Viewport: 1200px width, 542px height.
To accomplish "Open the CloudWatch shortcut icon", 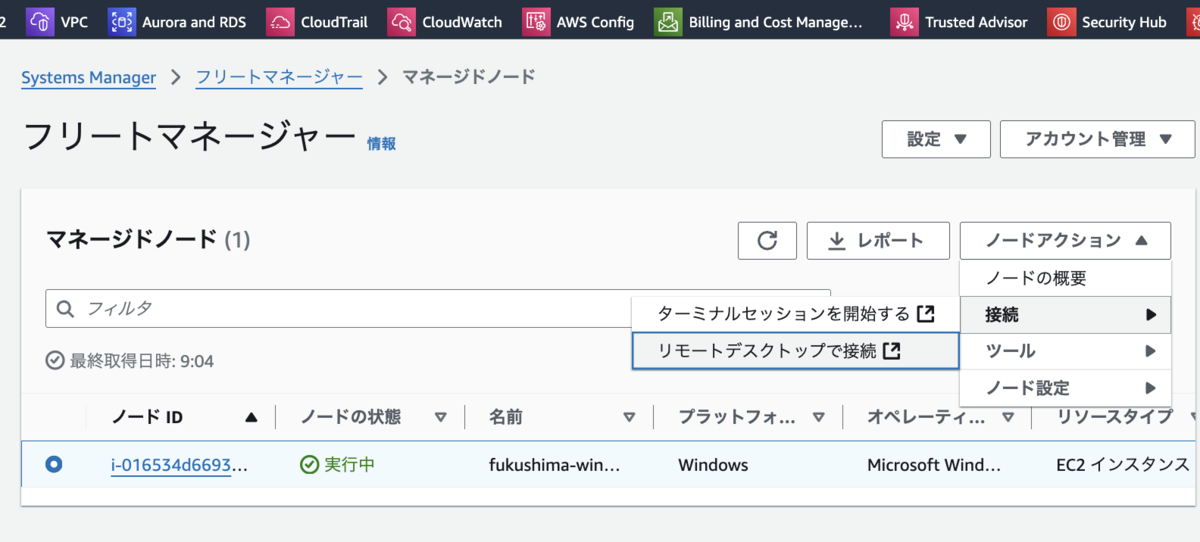I will tap(401, 21).
